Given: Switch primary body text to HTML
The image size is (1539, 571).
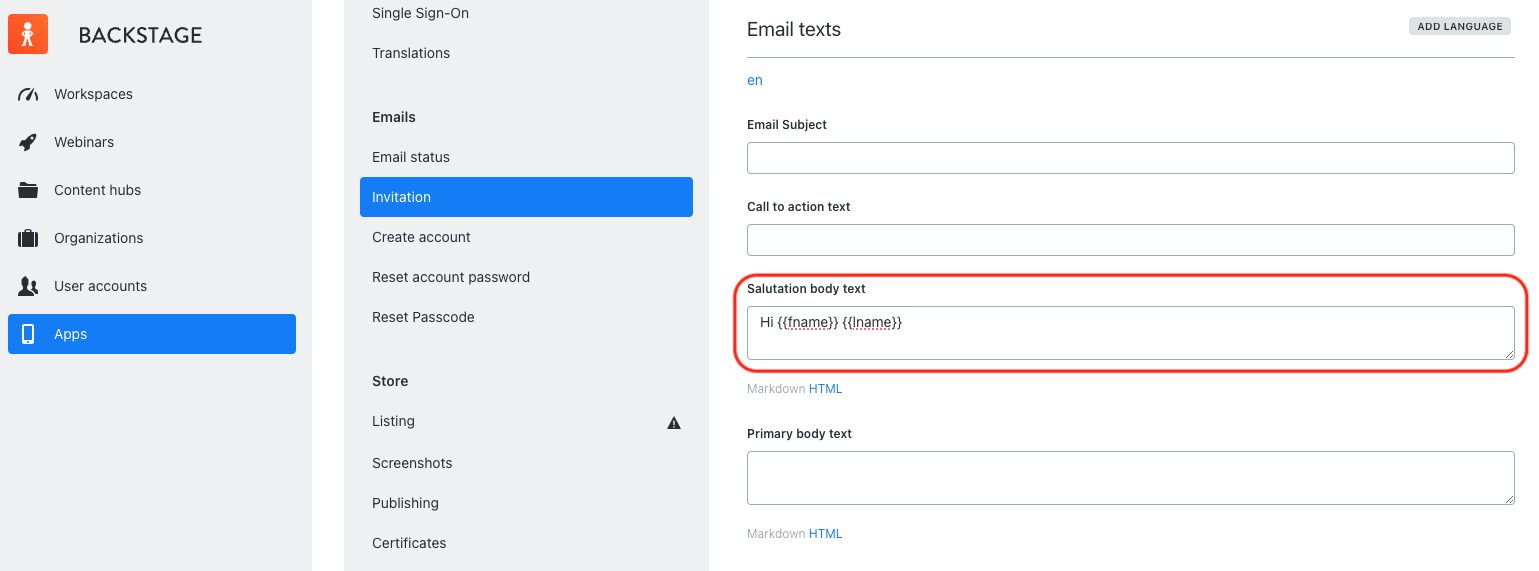Looking at the screenshot, I should click(x=825, y=534).
